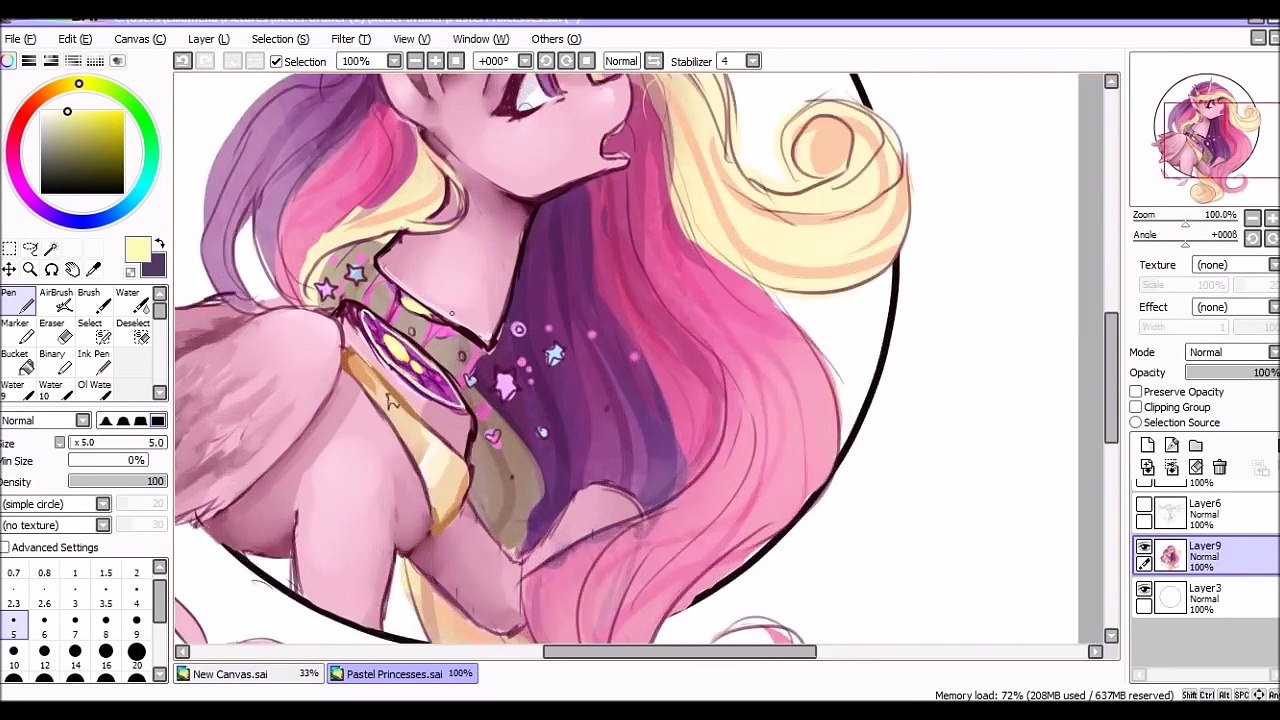Open the Canvas menu

[x=140, y=39]
